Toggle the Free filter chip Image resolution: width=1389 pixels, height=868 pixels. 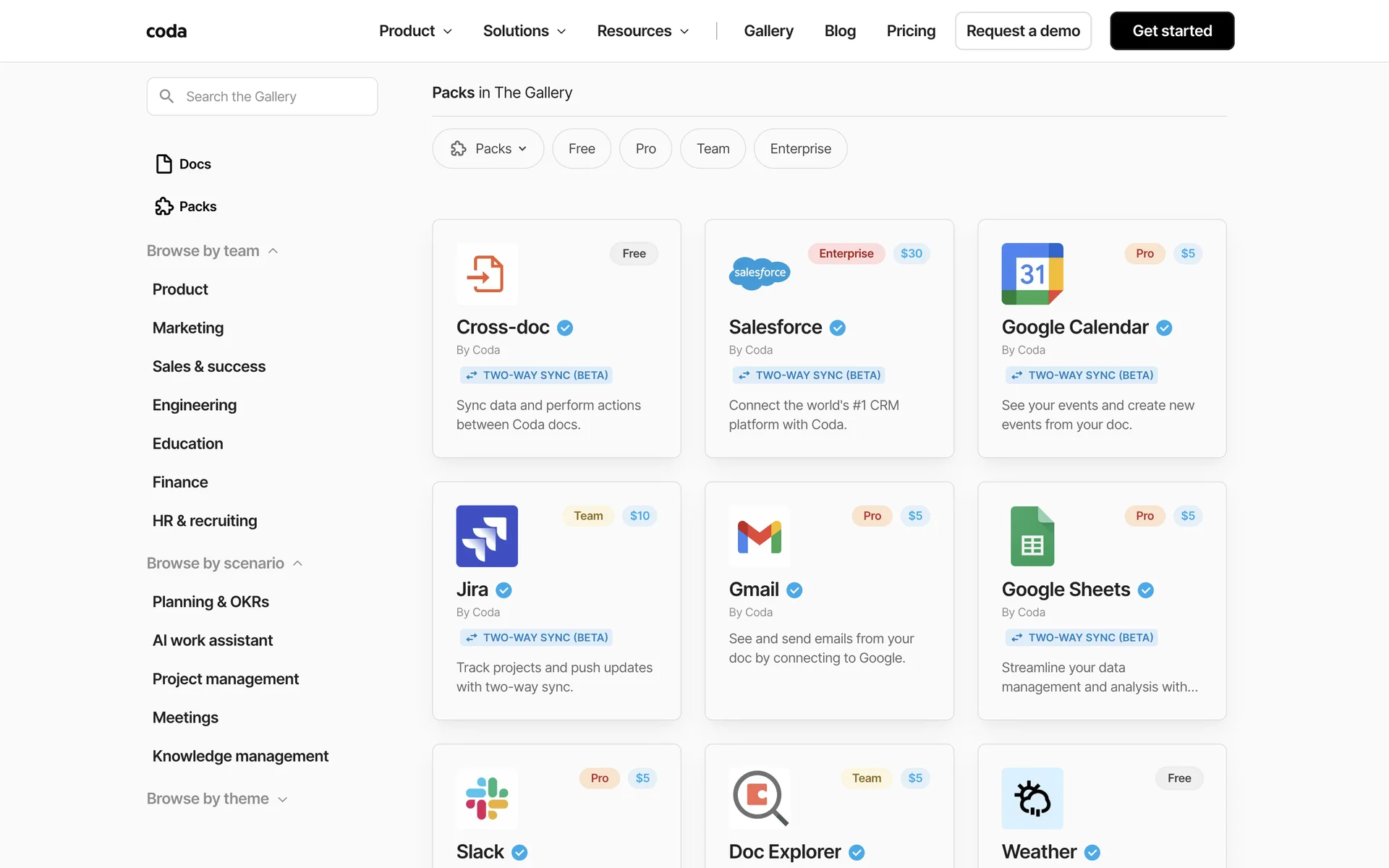pyautogui.click(x=581, y=148)
